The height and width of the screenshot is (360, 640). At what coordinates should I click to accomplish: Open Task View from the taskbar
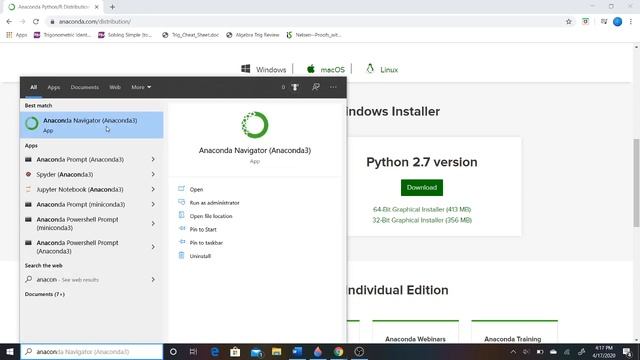[x=193, y=352]
